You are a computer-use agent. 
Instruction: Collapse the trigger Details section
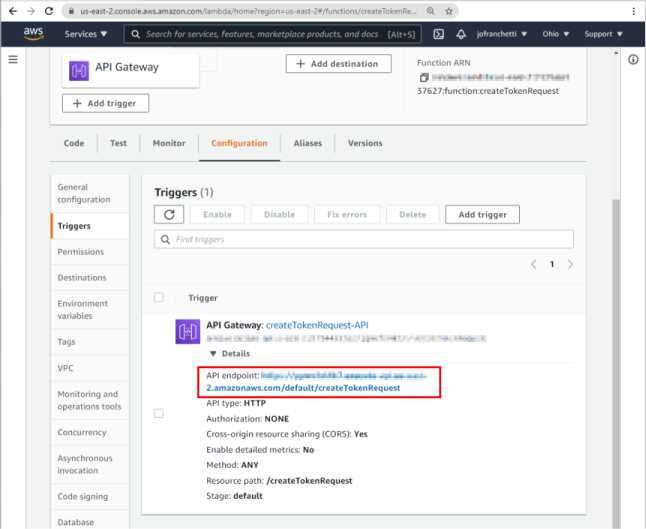pyautogui.click(x=230, y=353)
